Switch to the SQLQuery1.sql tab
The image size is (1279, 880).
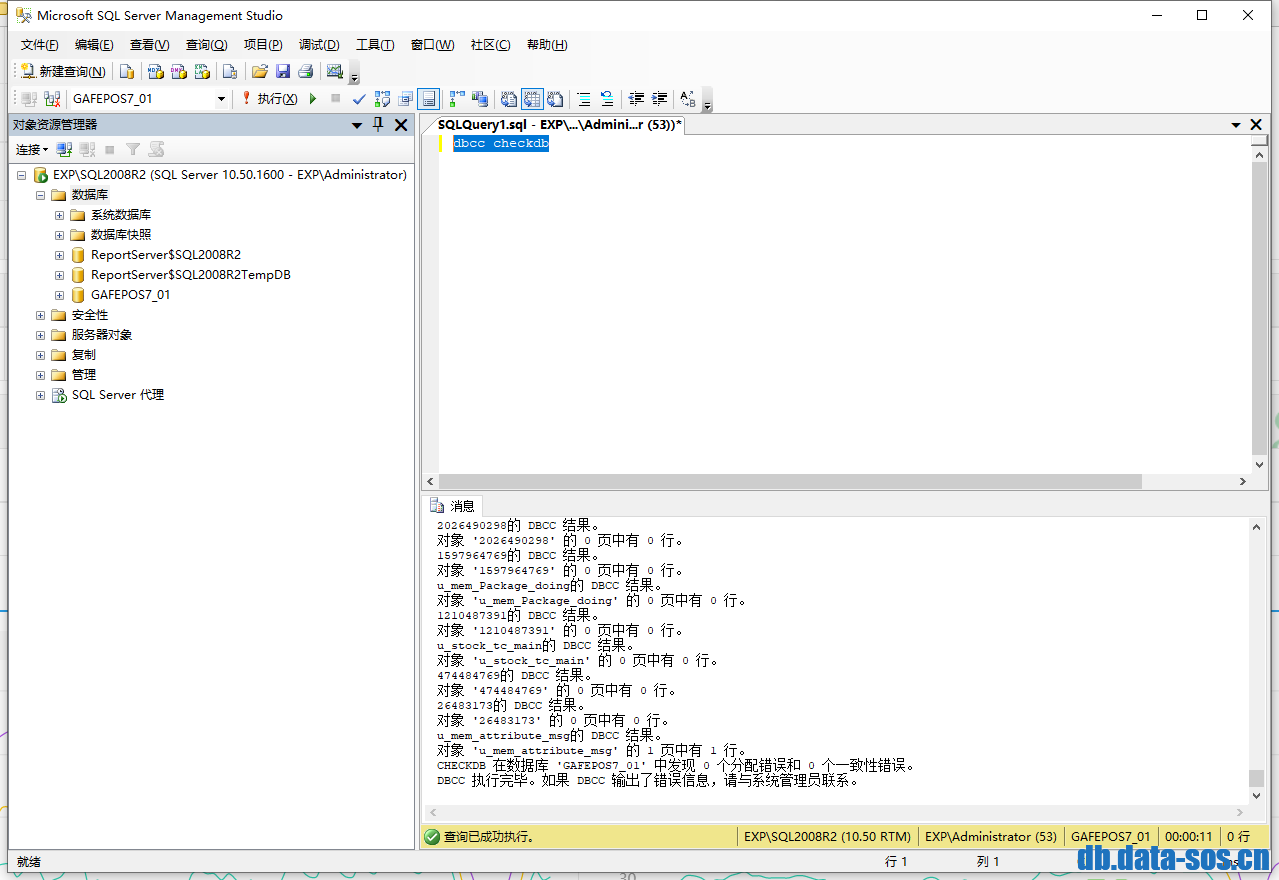[560, 125]
